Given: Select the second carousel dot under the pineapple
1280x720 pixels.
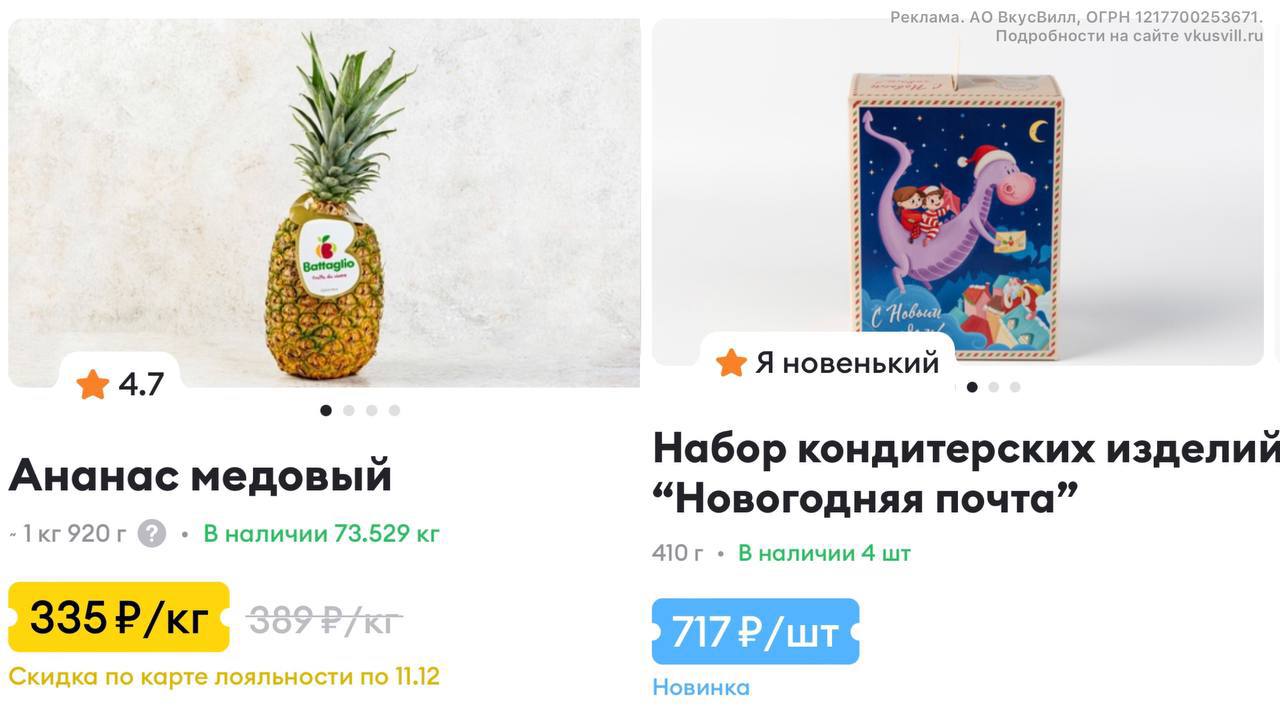Looking at the screenshot, I should 349,410.
